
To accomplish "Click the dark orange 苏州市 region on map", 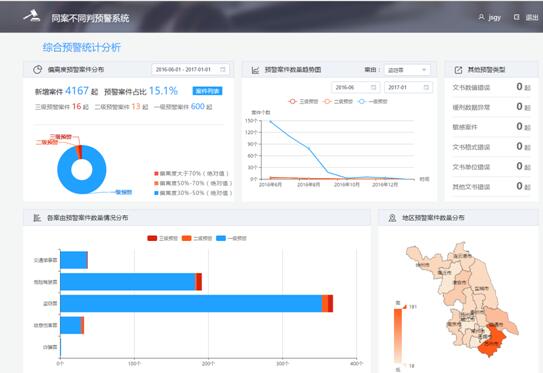I will [x=492, y=340].
